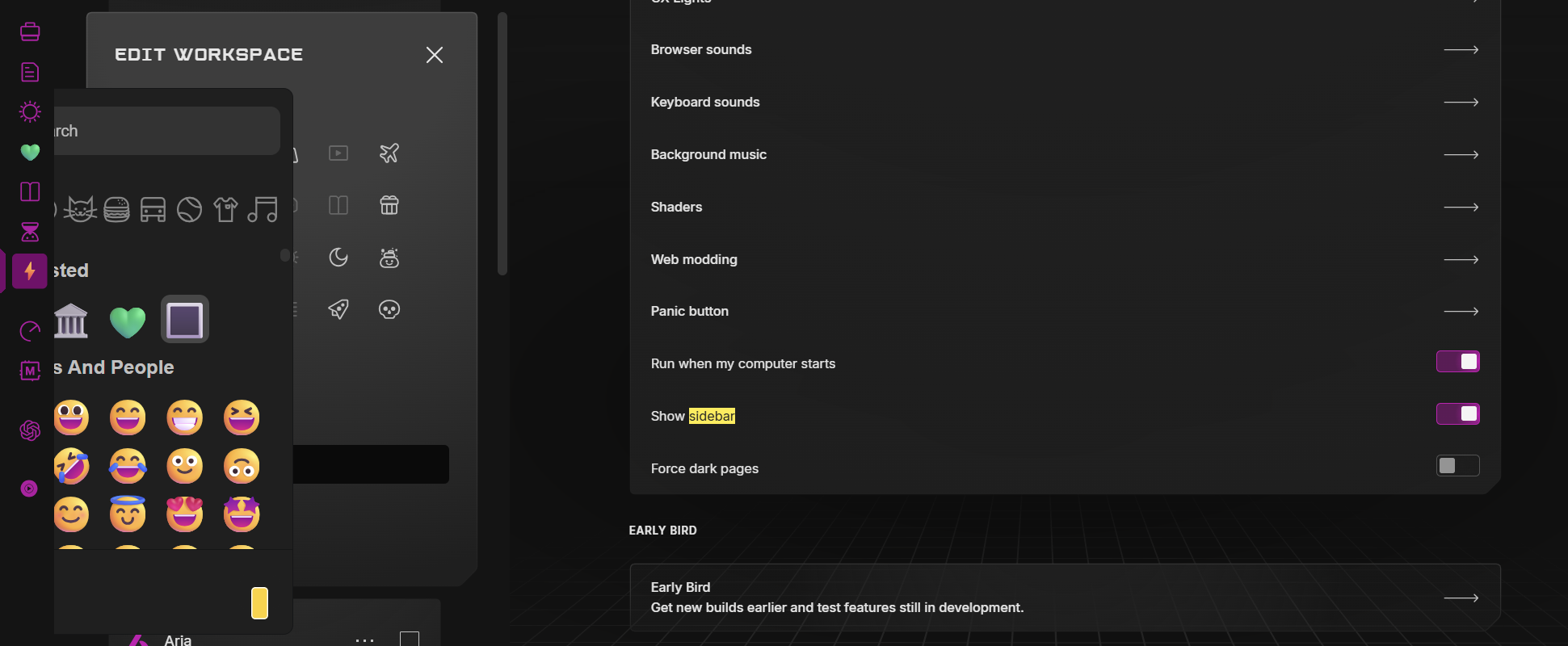
Task: Open the briefcase workspace in sidebar
Action: coord(30,32)
